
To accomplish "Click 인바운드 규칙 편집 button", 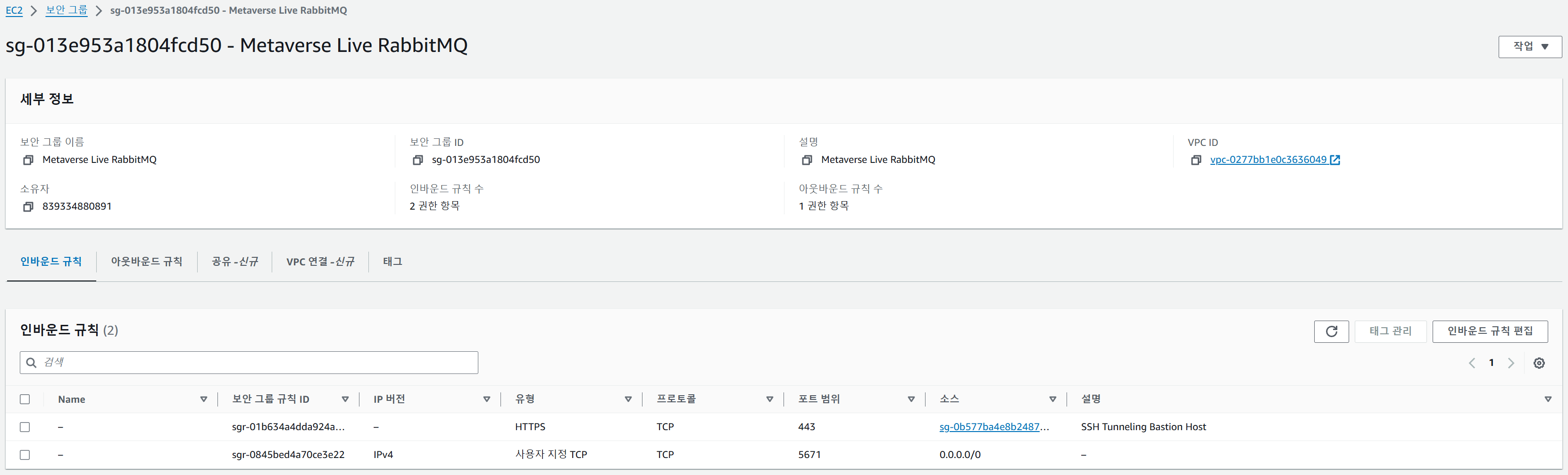I will pyautogui.click(x=1490, y=331).
